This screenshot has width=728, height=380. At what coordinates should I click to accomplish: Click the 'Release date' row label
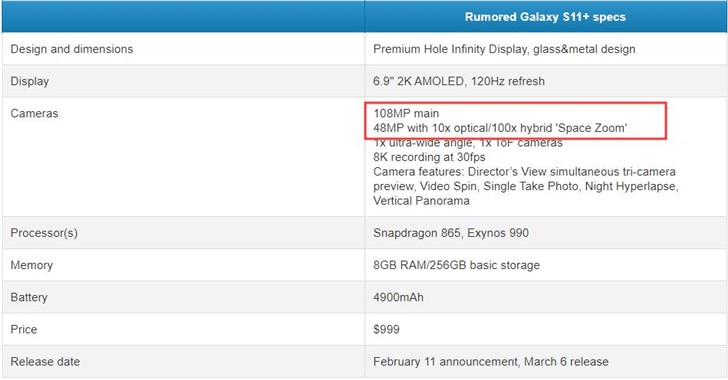[x=45, y=361]
